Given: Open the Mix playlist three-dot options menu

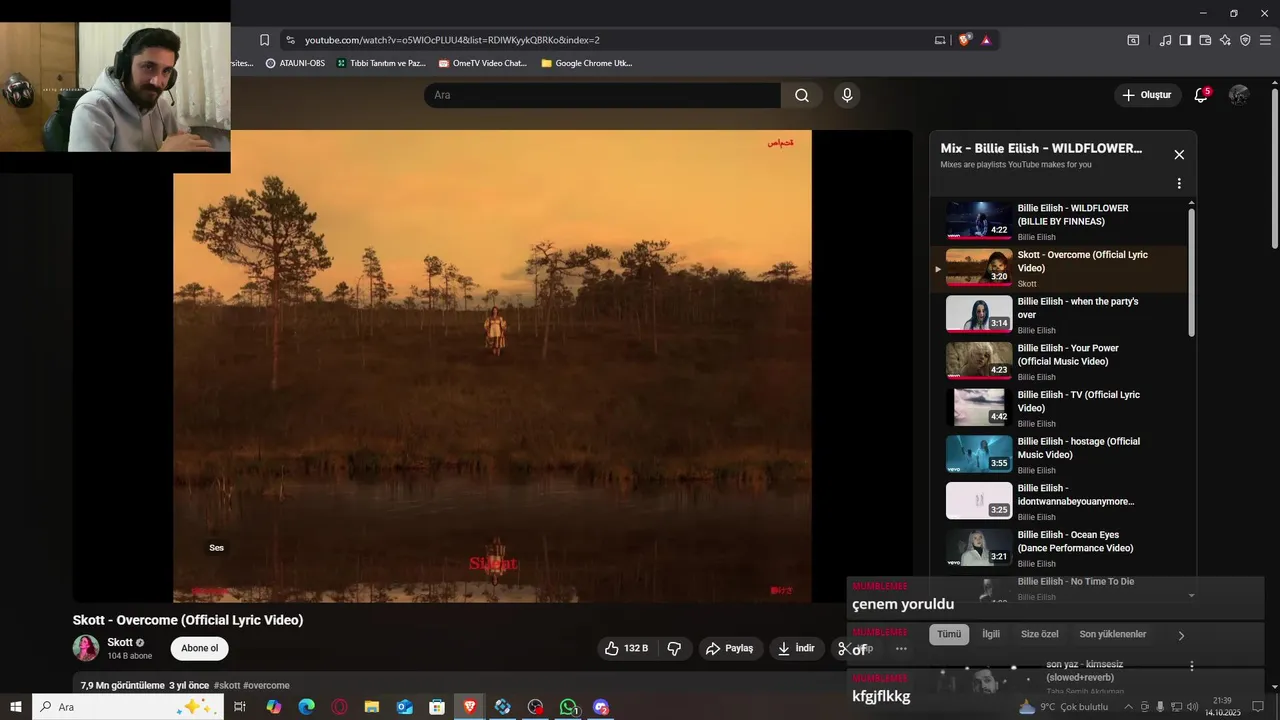Looking at the screenshot, I should [1179, 183].
